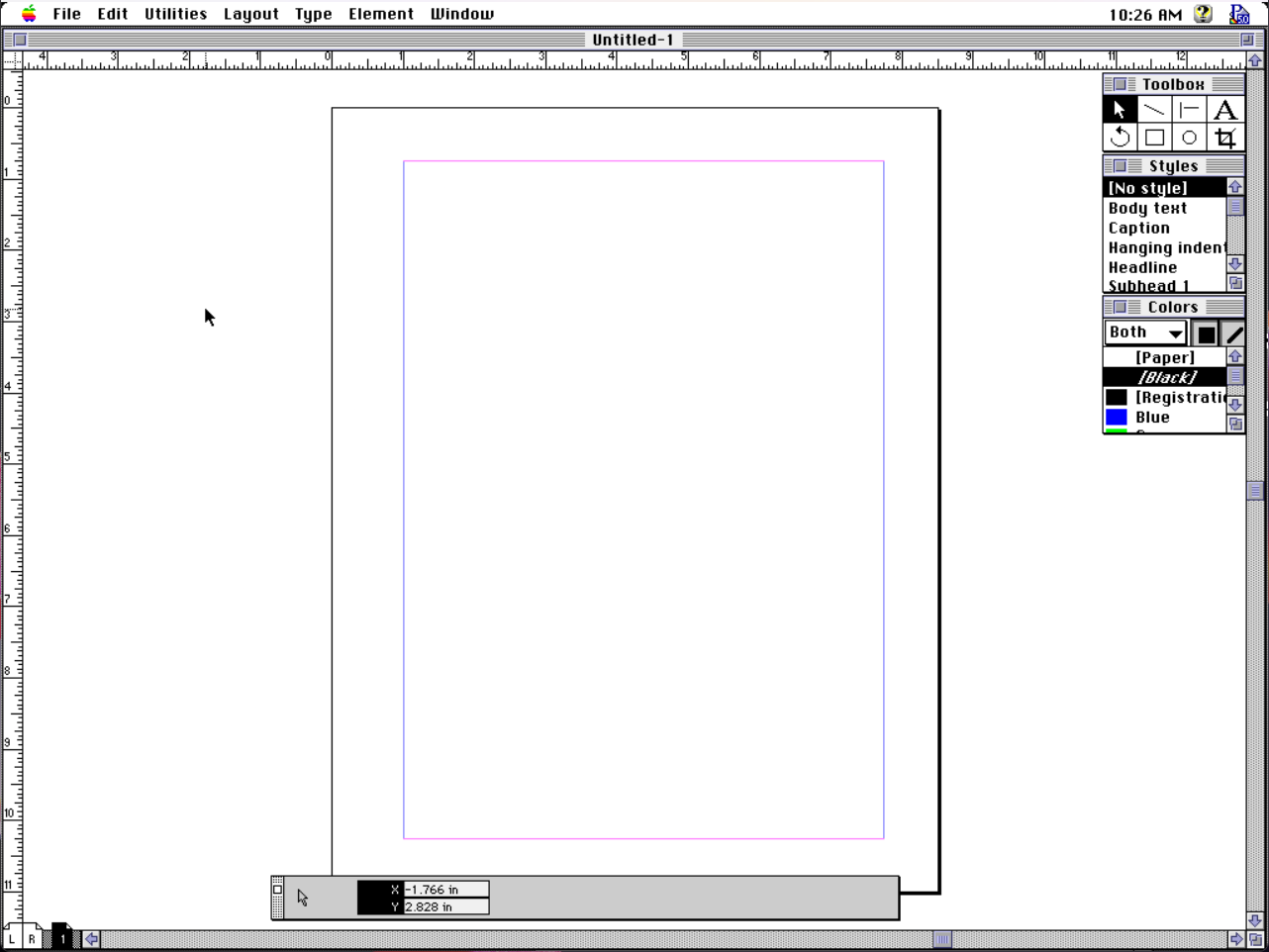Collapse the Toolbox palette with its windowshade box

coord(1122,84)
